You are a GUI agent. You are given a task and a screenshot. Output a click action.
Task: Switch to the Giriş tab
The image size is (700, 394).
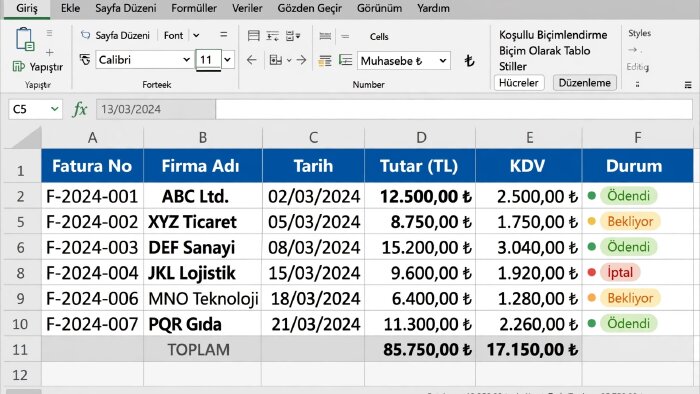click(27, 8)
